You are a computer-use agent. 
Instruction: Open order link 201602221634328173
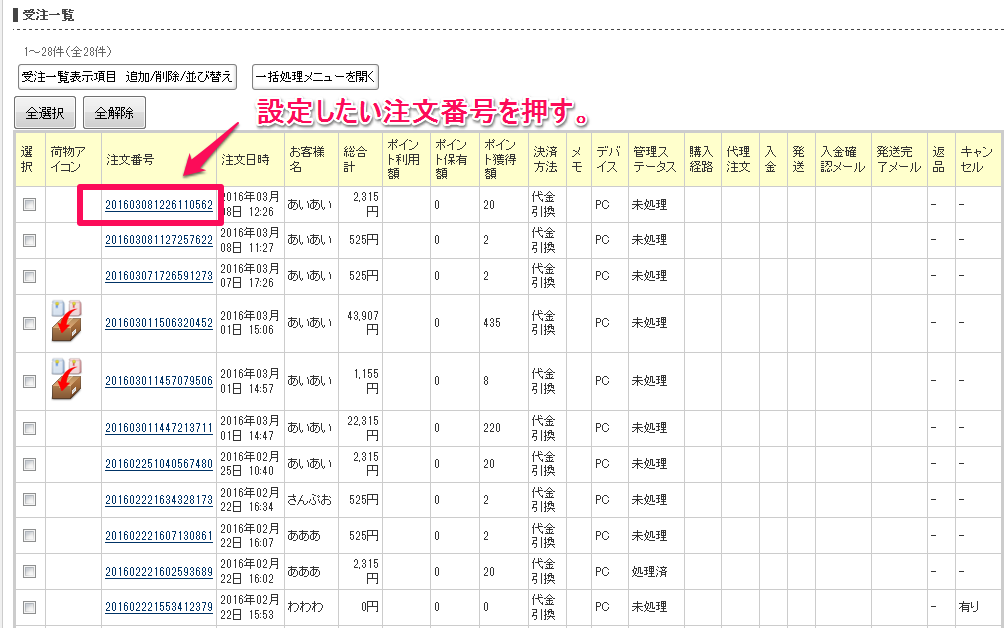(x=159, y=500)
